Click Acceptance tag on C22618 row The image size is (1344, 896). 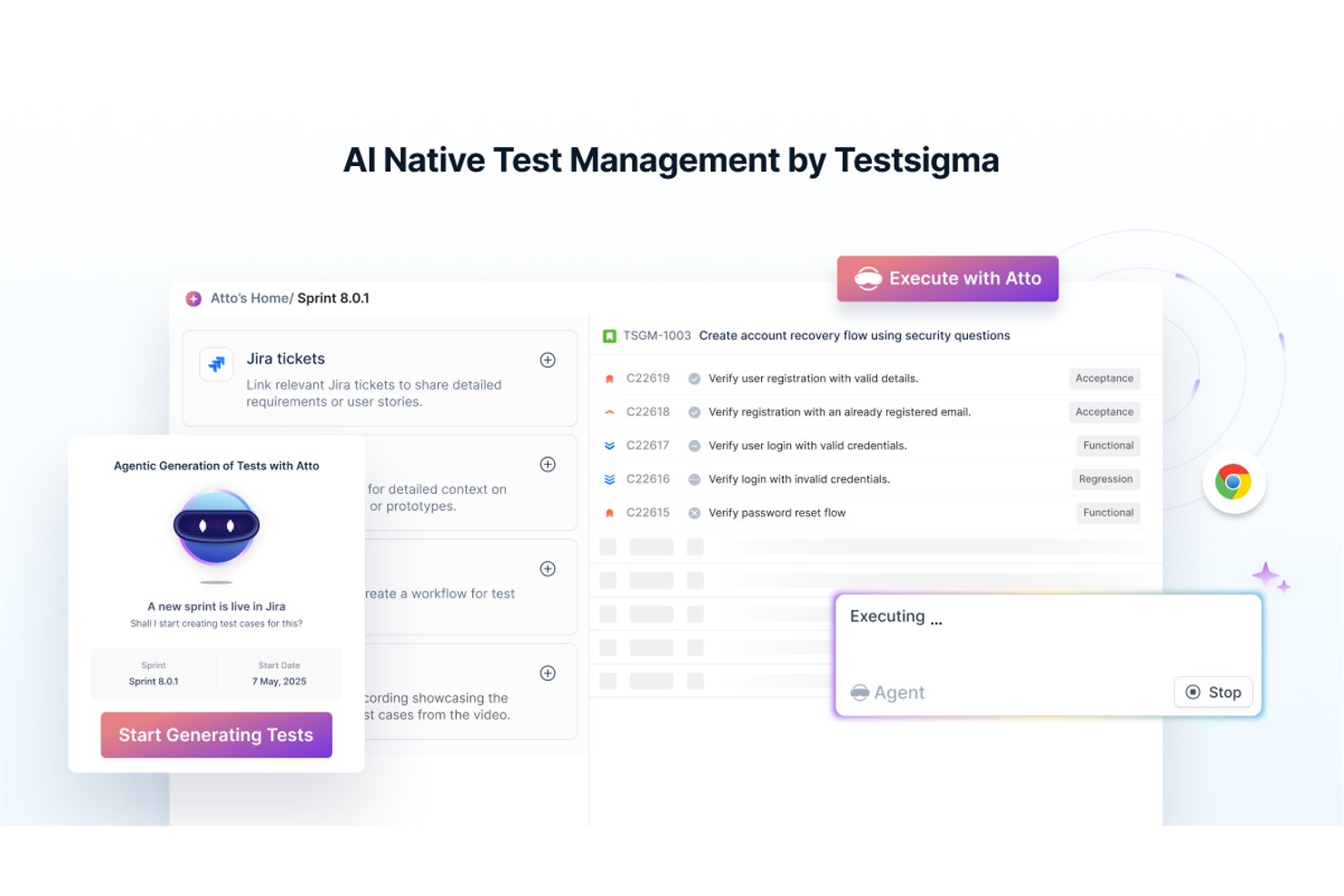(x=1104, y=412)
